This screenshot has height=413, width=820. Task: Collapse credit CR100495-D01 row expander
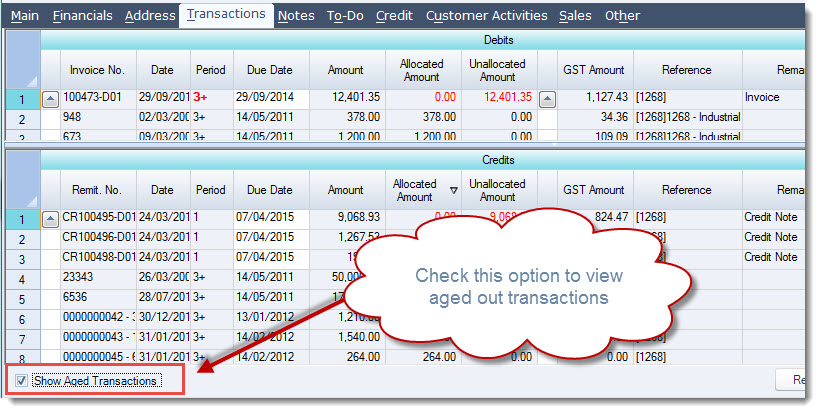pos(50,219)
